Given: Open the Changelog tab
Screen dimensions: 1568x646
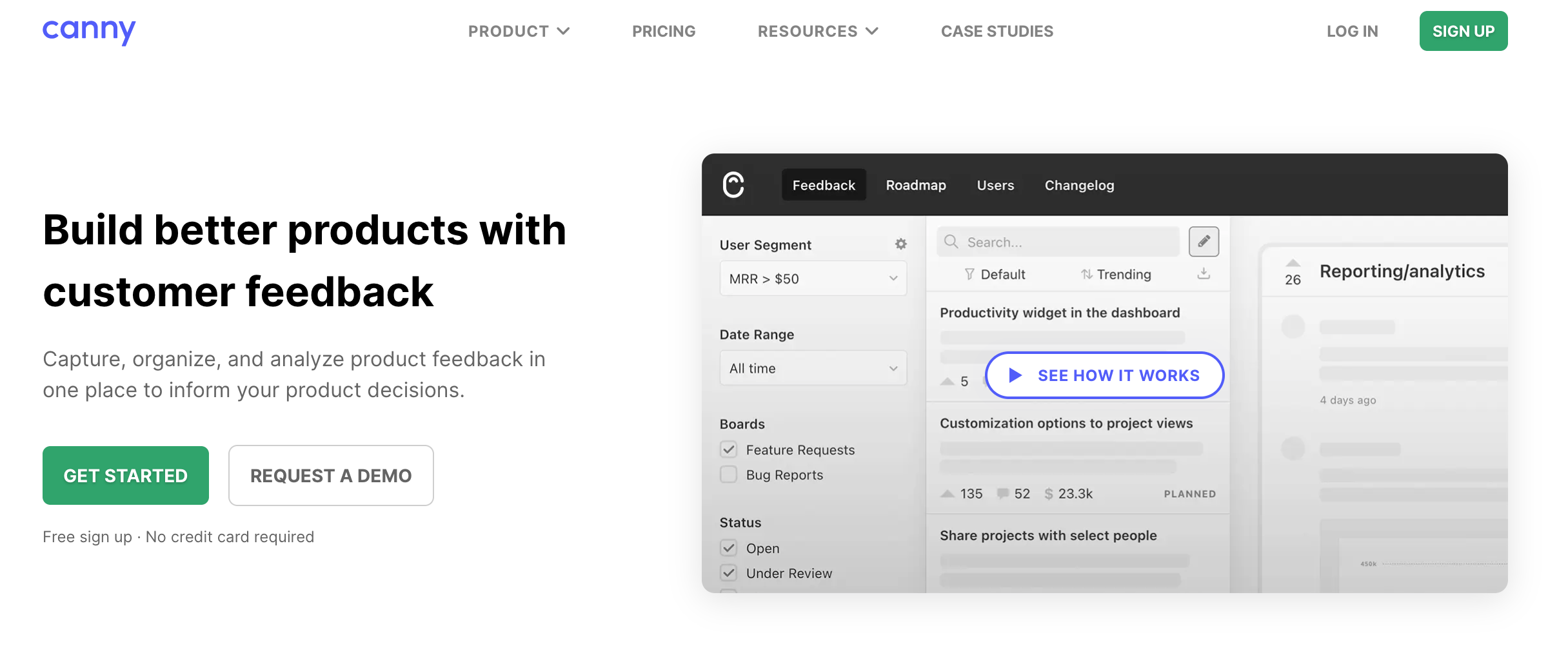Looking at the screenshot, I should [1078, 185].
